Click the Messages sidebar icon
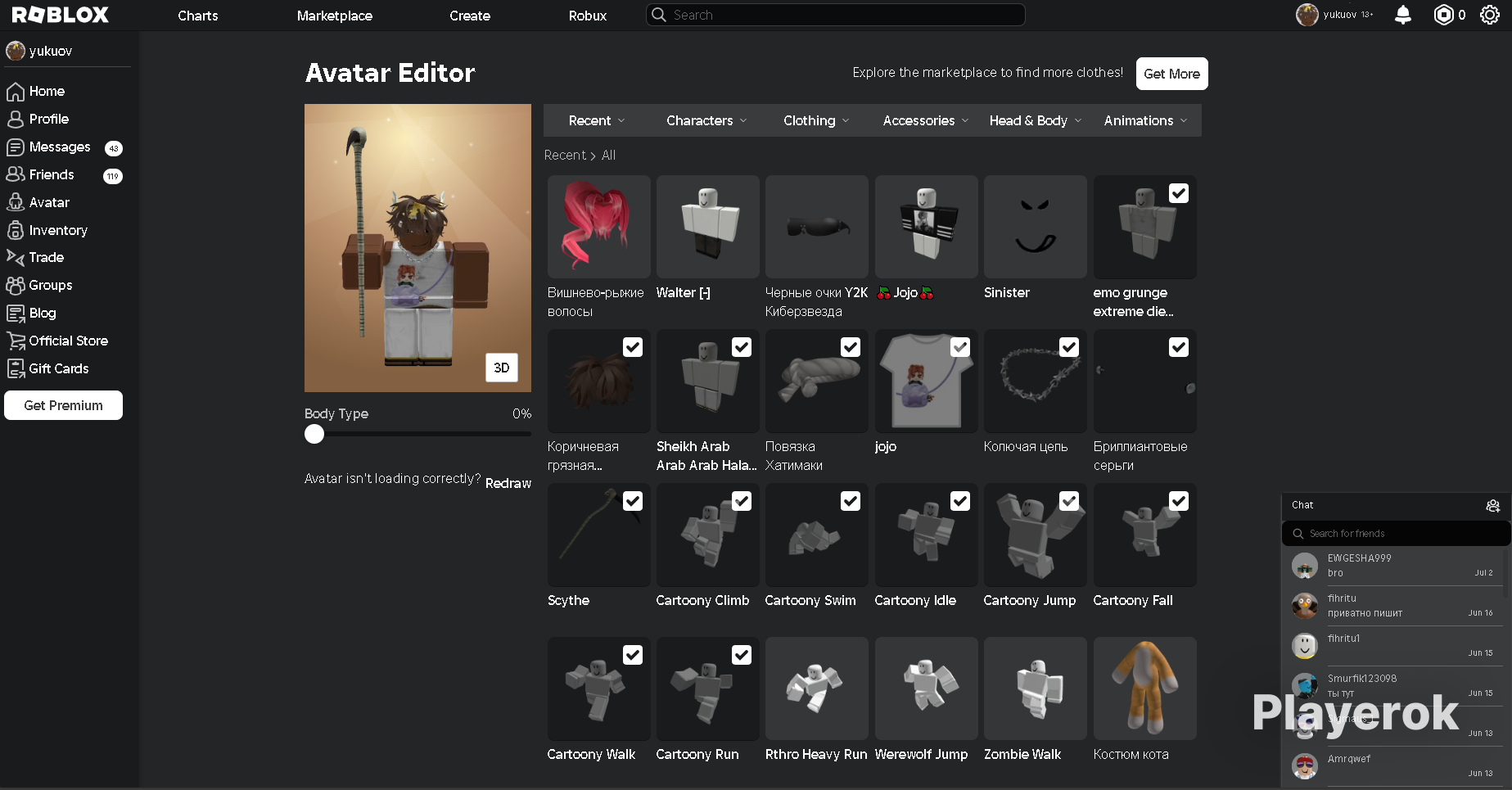The width and height of the screenshot is (1512, 790). [15, 147]
